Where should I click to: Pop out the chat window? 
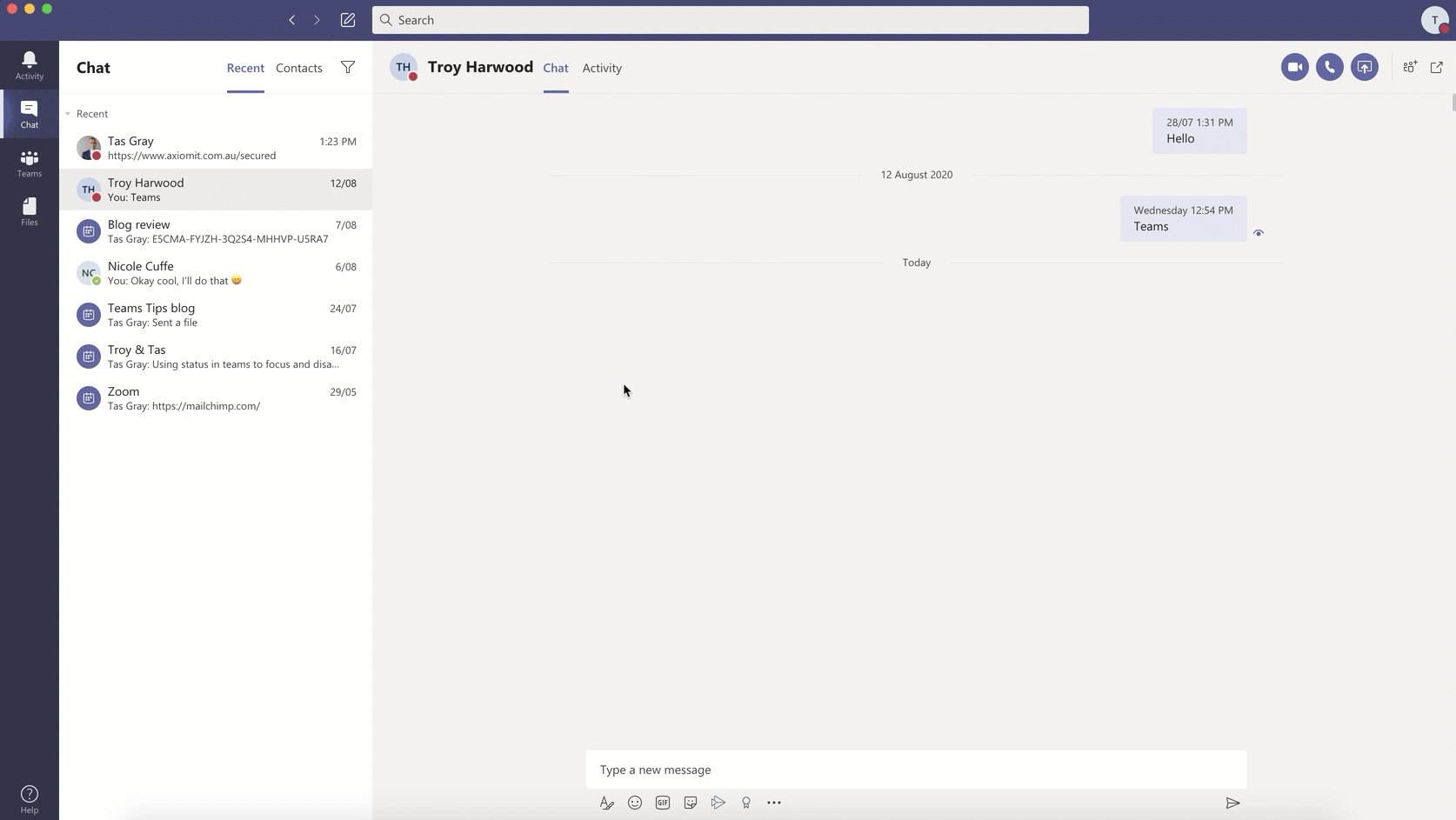coord(1436,67)
